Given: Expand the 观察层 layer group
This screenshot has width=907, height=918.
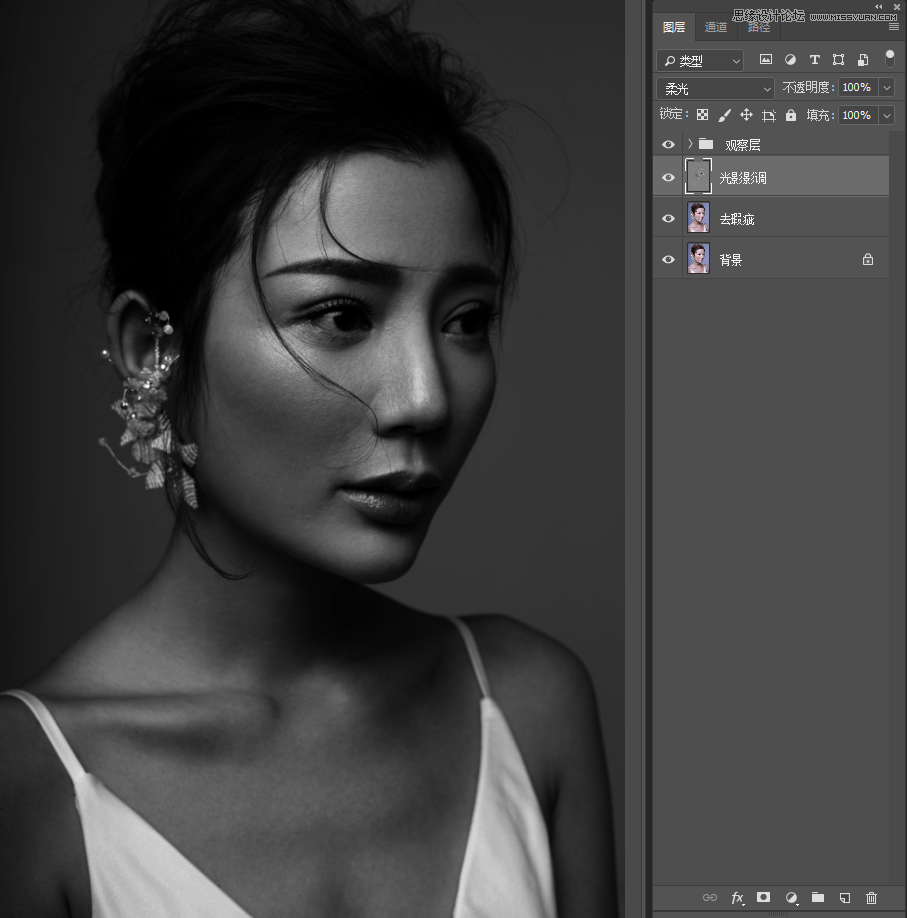Looking at the screenshot, I should (690, 145).
